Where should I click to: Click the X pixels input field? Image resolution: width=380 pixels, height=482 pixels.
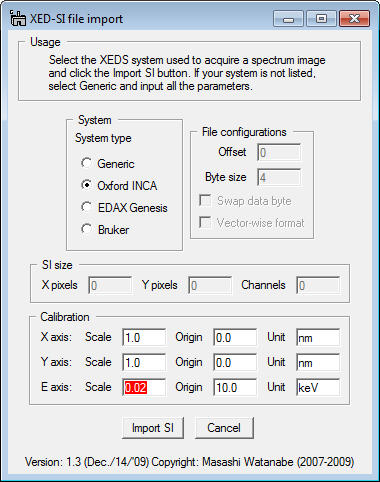point(110,285)
